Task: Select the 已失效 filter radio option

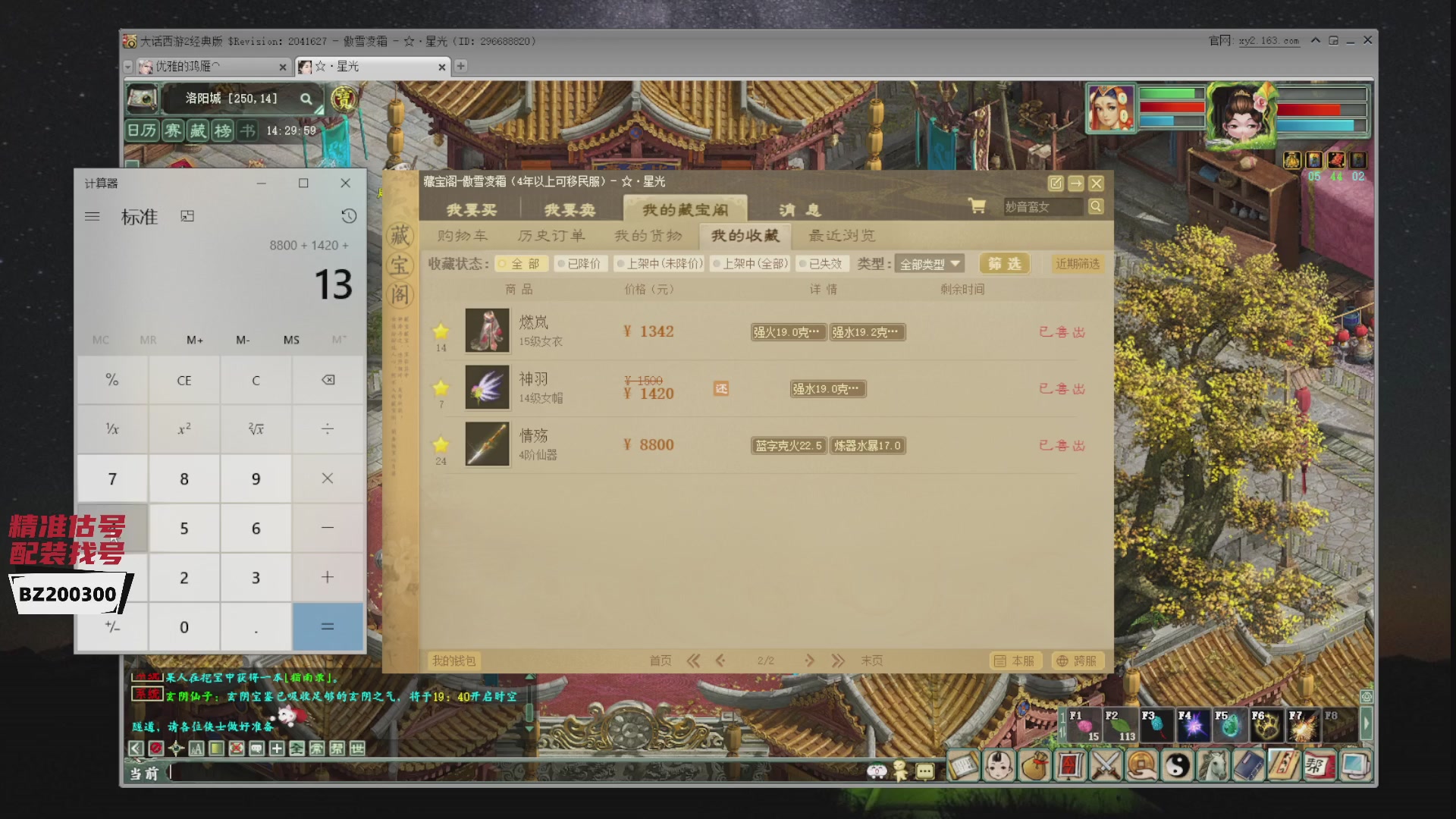Action: (821, 264)
